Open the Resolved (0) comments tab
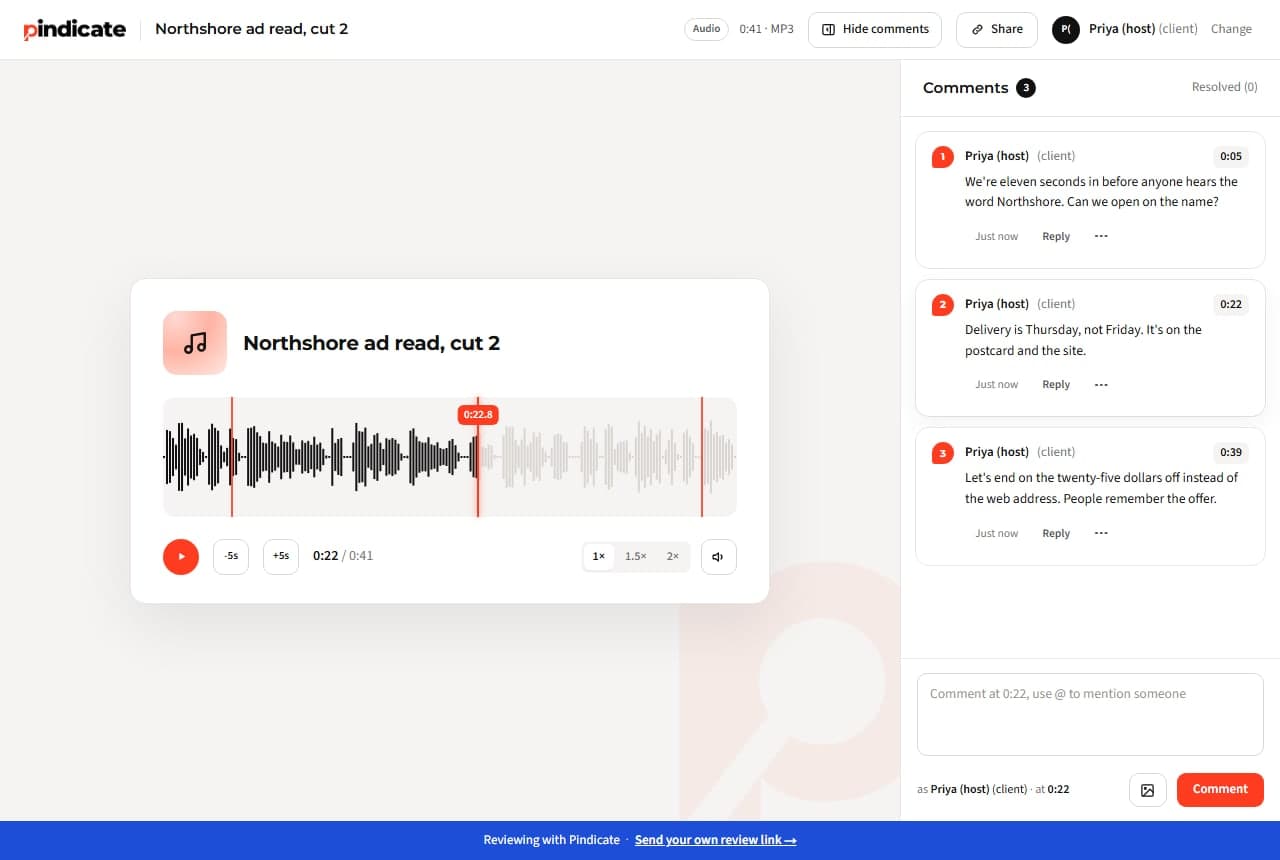1280x860 pixels. tap(1224, 87)
